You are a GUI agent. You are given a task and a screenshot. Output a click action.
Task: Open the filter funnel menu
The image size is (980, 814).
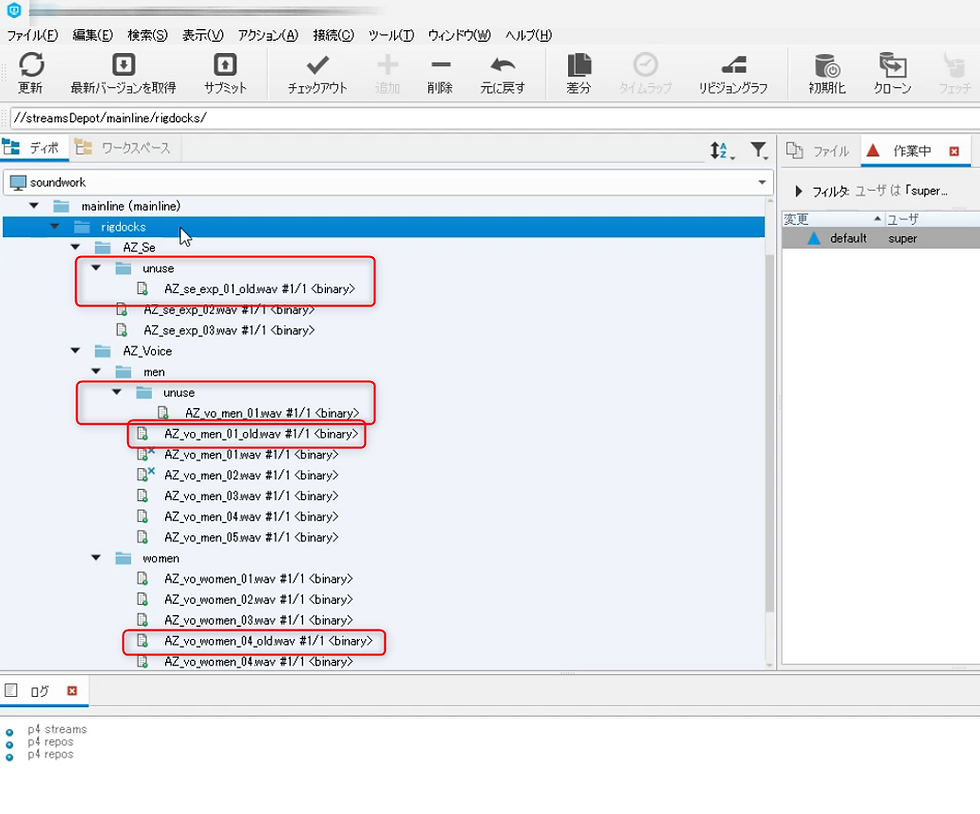pos(759,150)
